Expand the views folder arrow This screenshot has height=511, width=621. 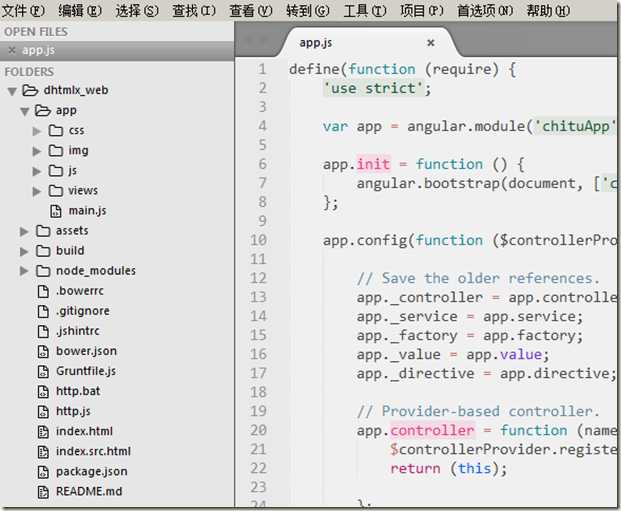(37, 191)
